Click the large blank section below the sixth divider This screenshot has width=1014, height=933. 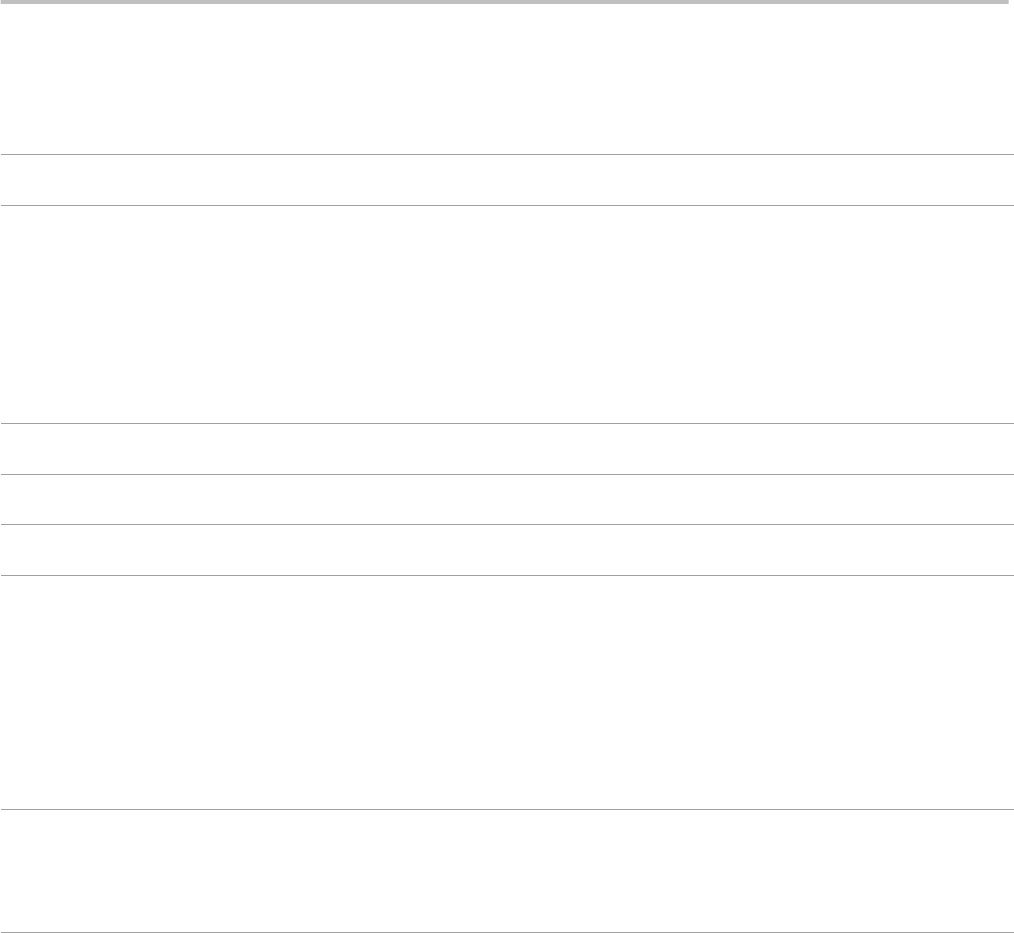(x=507, y=692)
